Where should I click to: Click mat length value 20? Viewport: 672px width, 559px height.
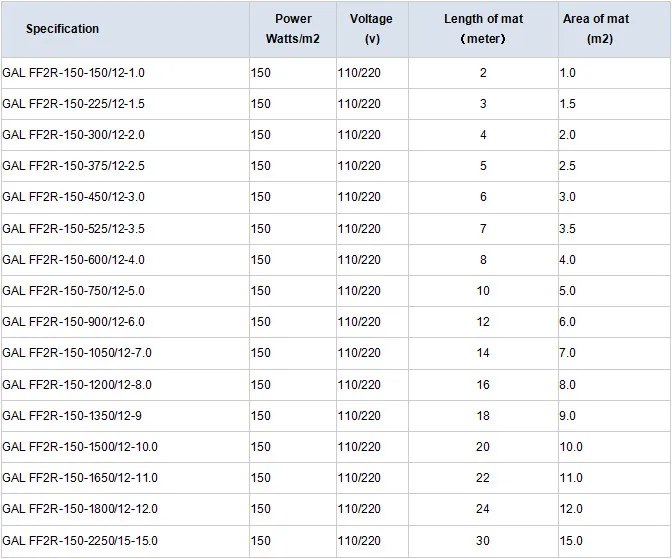[x=483, y=447]
